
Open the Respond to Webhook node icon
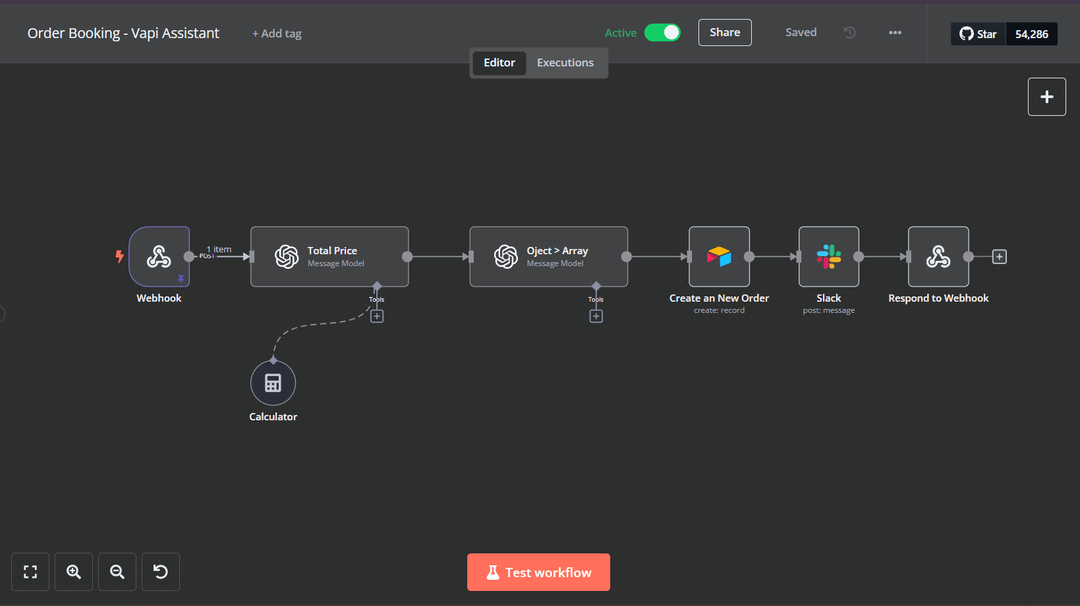[938, 256]
